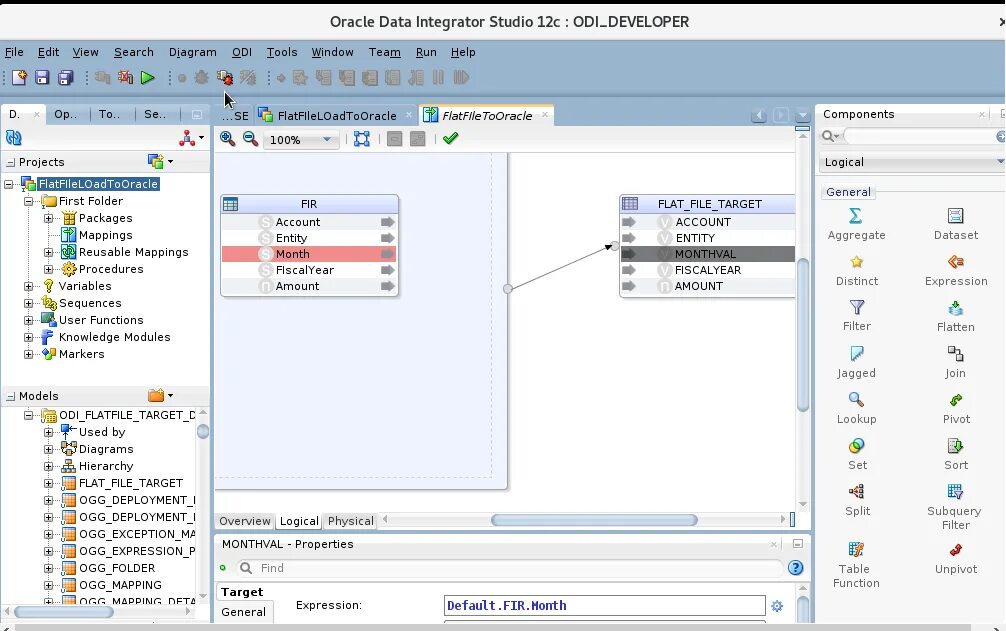Add the Dataset component
The image size is (1006, 631).
tap(955, 223)
